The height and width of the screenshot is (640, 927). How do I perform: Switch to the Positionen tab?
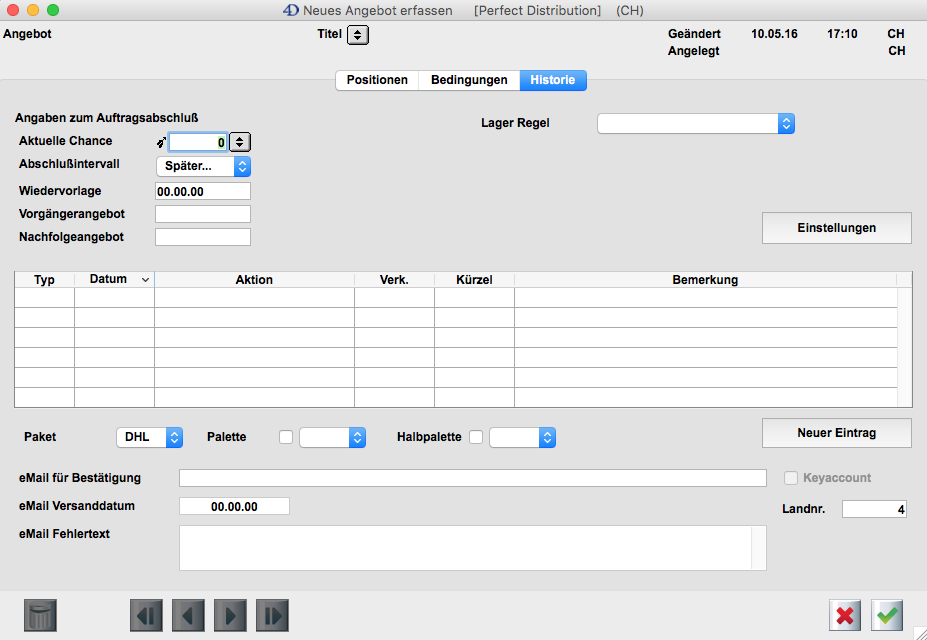377,80
